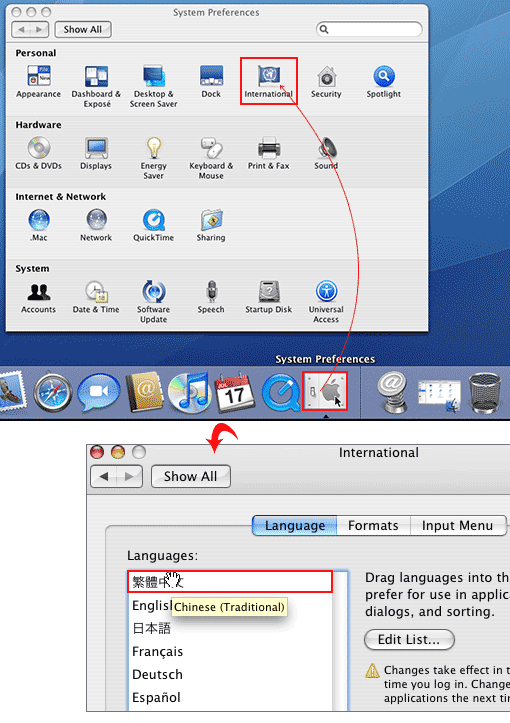The height and width of the screenshot is (723, 510).
Task: Launch Safari from the Dock
Action: pos(53,392)
